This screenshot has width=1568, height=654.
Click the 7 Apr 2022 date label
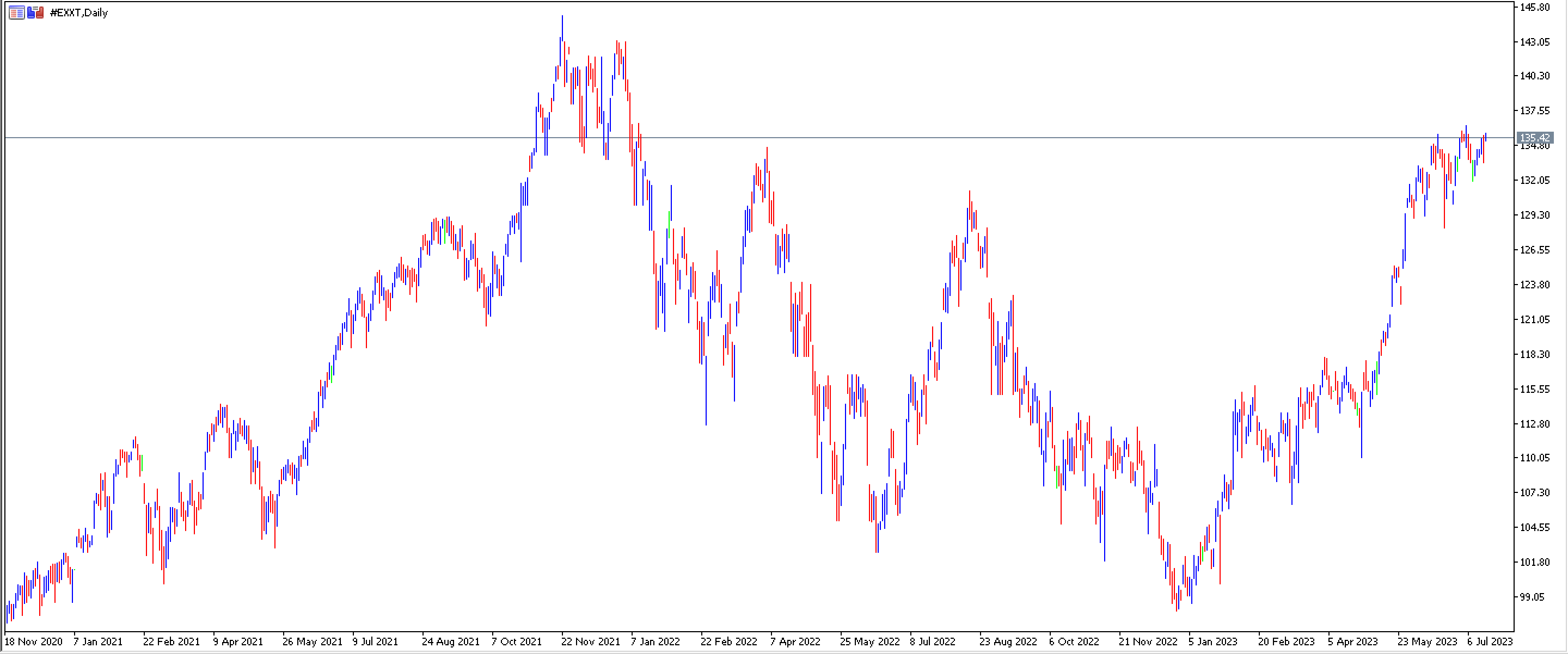pos(795,642)
